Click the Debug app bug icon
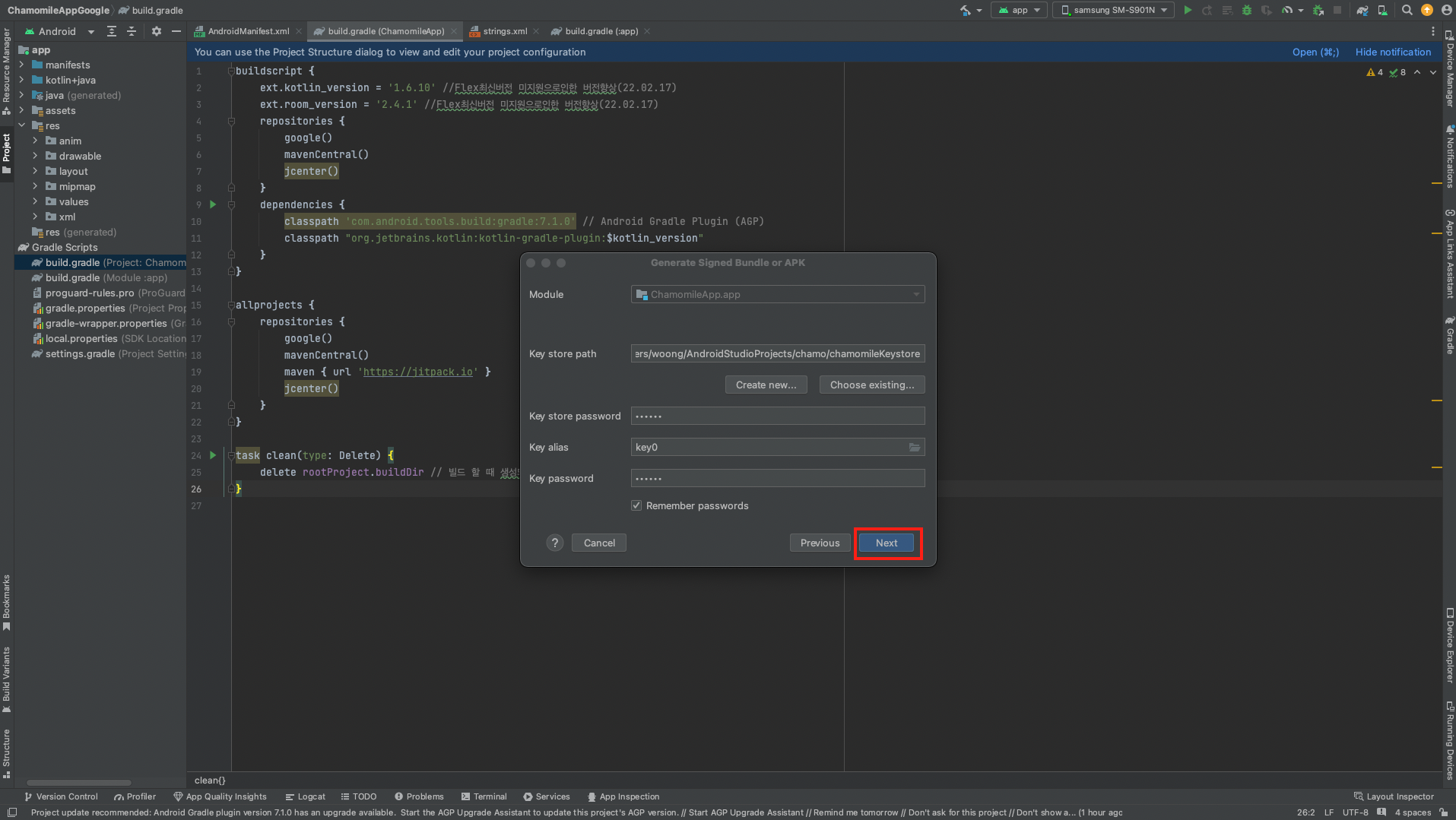Viewport: 1456px width, 820px height. (x=1247, y=10)
